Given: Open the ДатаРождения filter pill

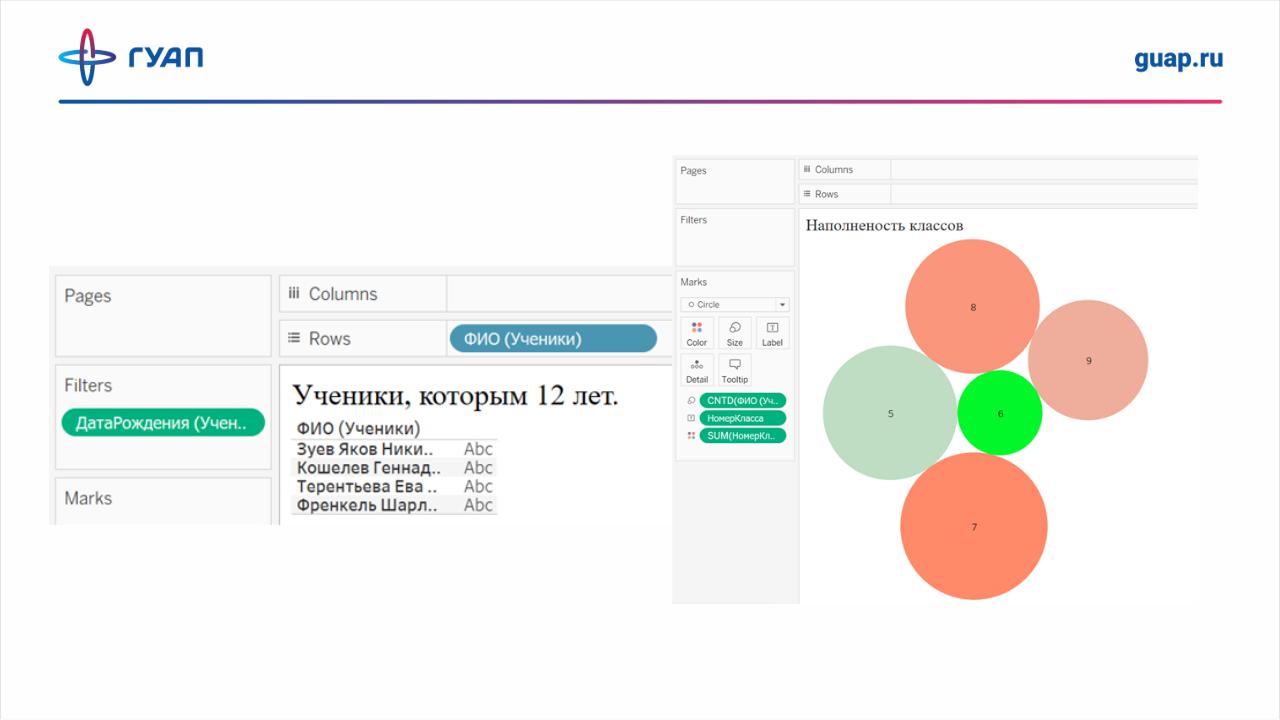Looking at the screenshot, I should pos(163,423).
